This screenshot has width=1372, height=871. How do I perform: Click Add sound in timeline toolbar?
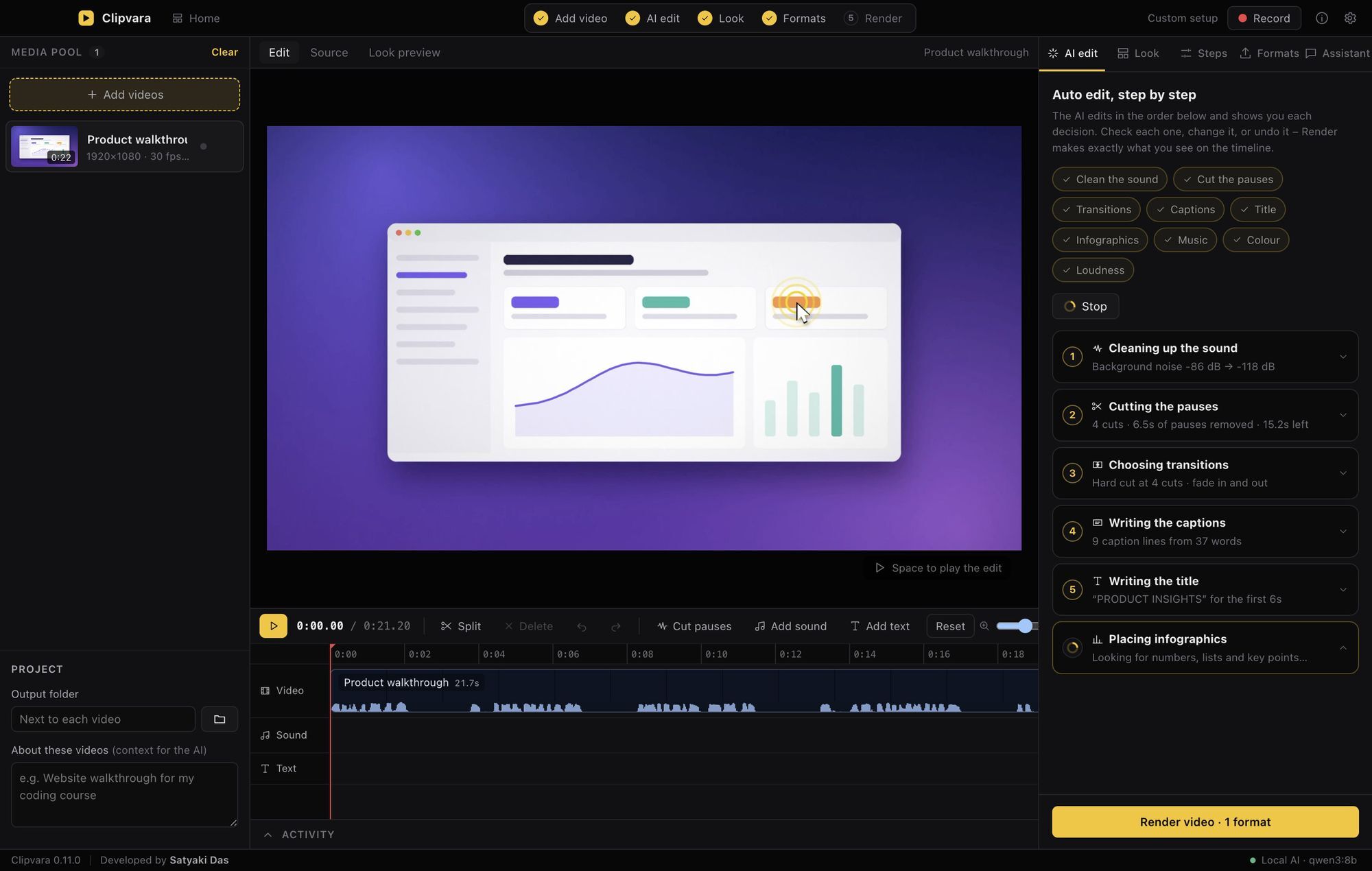[x=791, y=626]
